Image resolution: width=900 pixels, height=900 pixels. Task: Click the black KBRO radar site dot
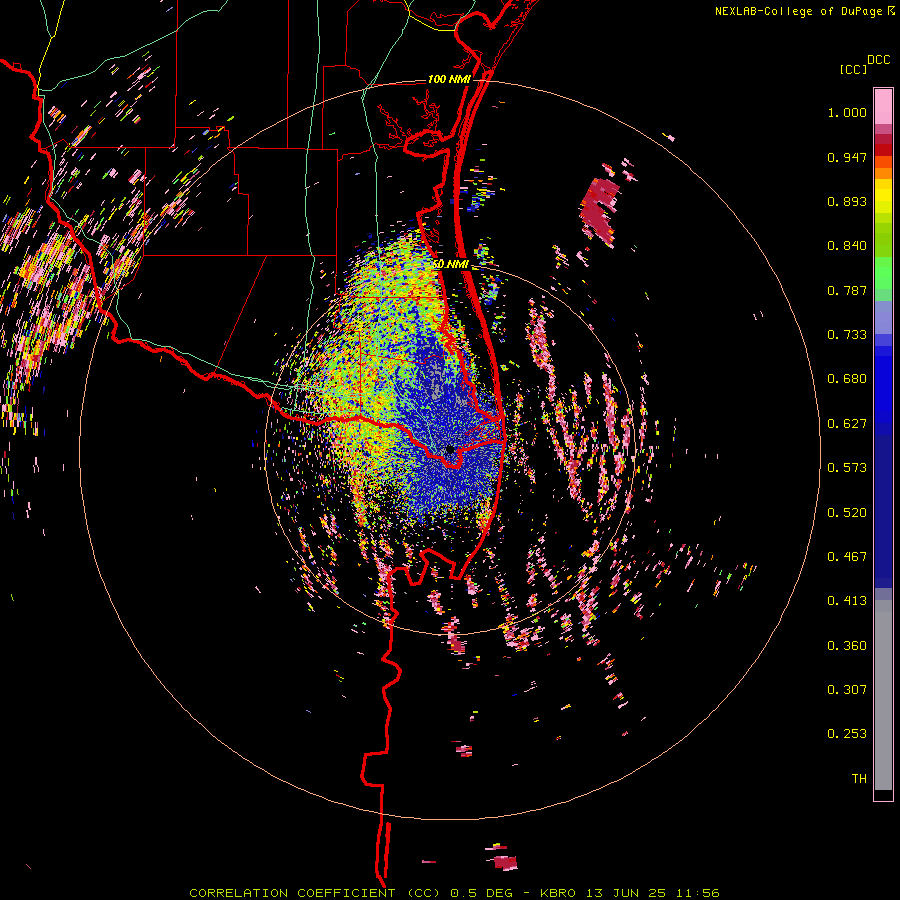pos(451,449)
